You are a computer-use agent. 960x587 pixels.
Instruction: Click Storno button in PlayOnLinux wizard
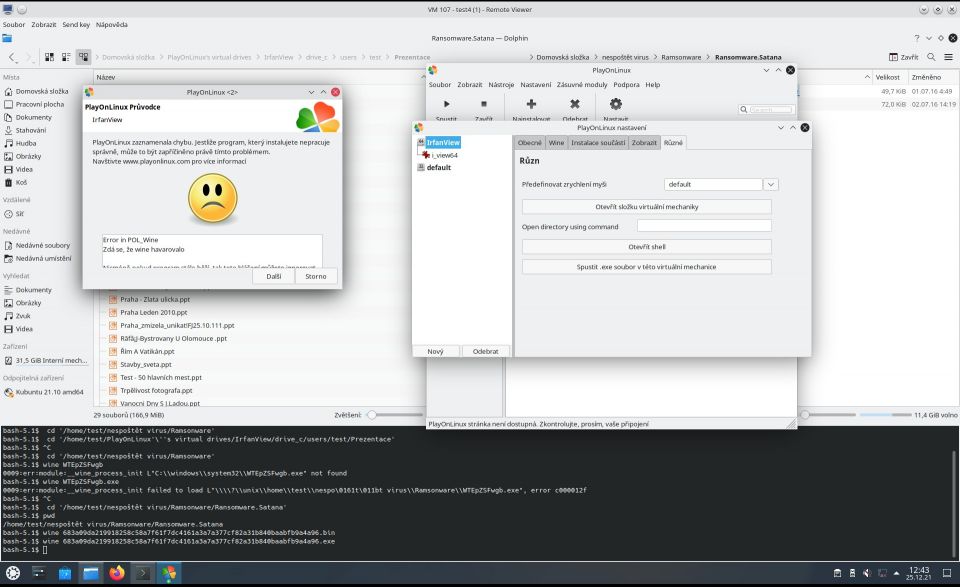tap(316, 277)
